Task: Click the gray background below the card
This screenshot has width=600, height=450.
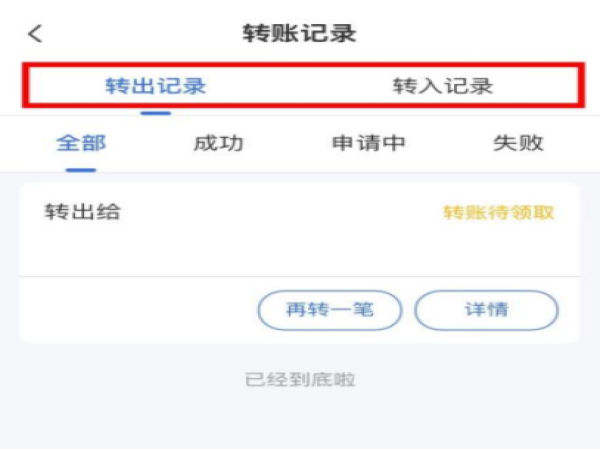Action: click(300, 417)
